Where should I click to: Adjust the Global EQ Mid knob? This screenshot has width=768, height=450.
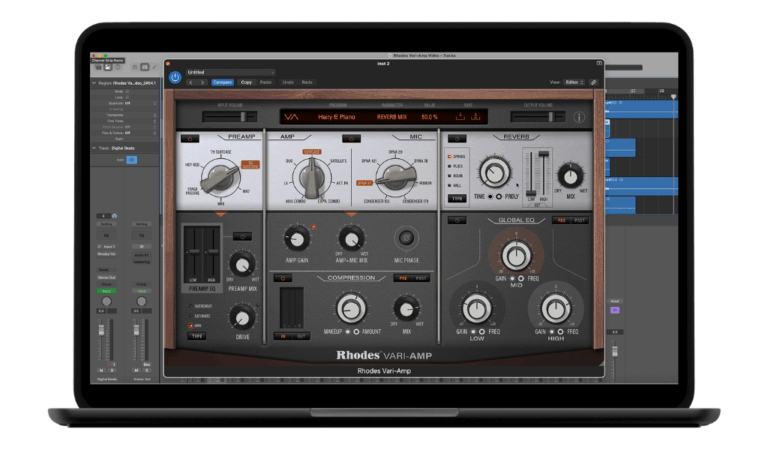516,255
